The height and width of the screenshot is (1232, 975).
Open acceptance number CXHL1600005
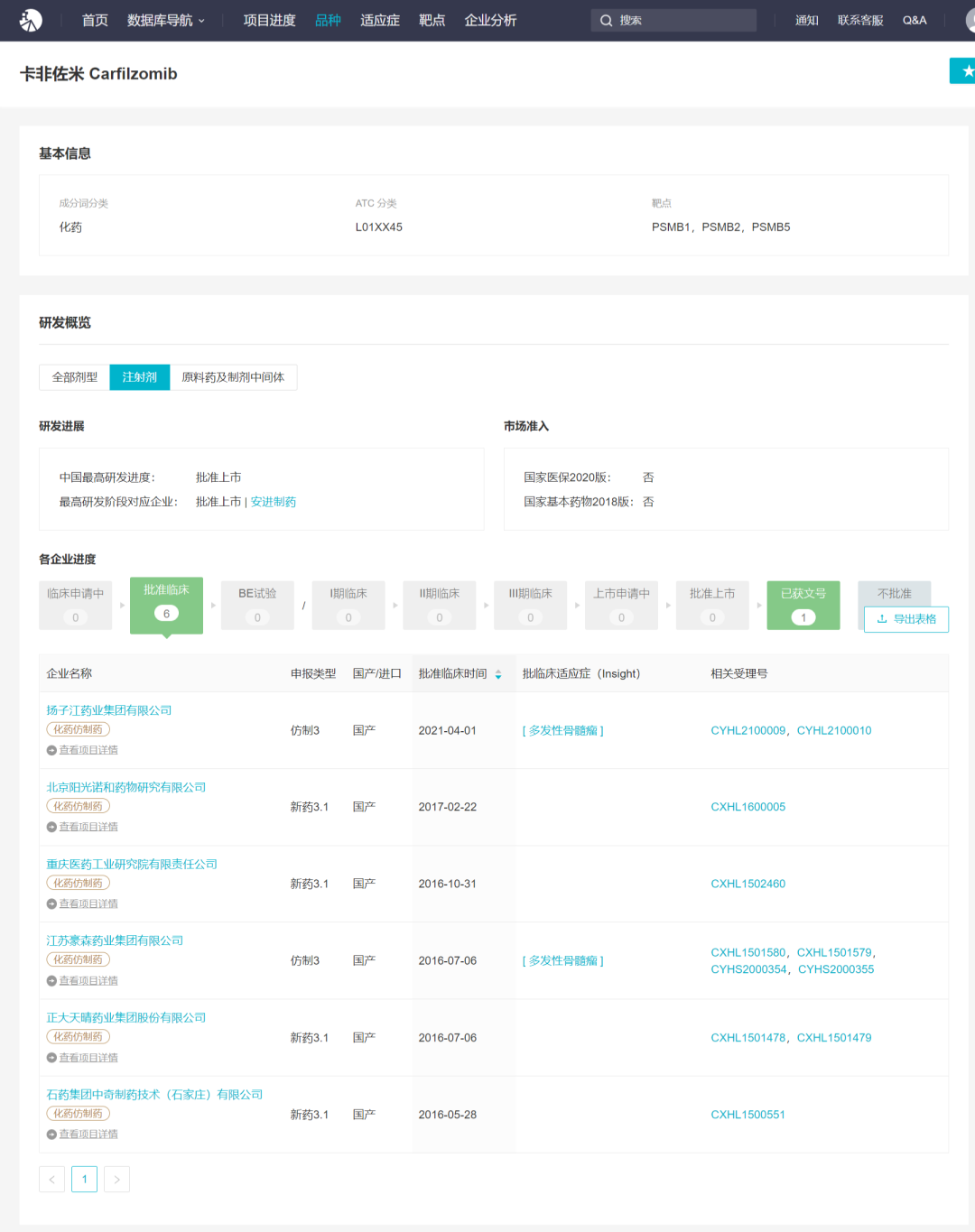point(748,807)
